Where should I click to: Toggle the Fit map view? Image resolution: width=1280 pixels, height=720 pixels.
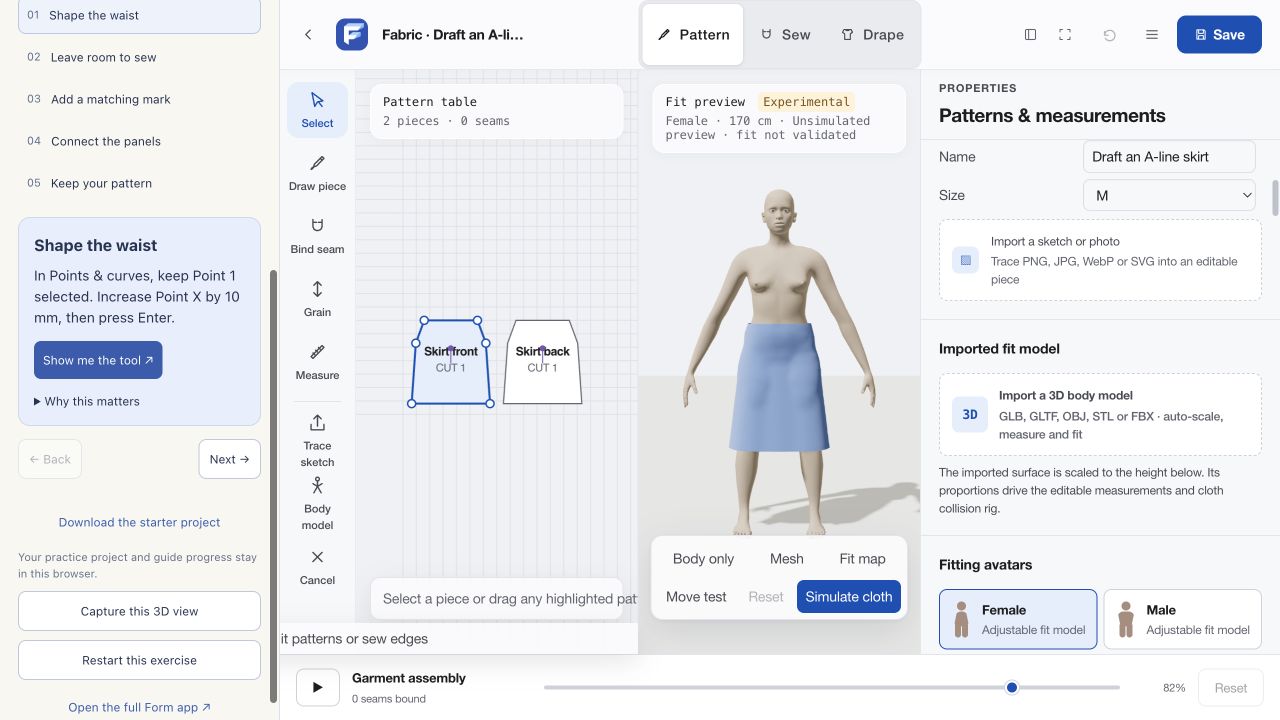(x=862, y=559)
